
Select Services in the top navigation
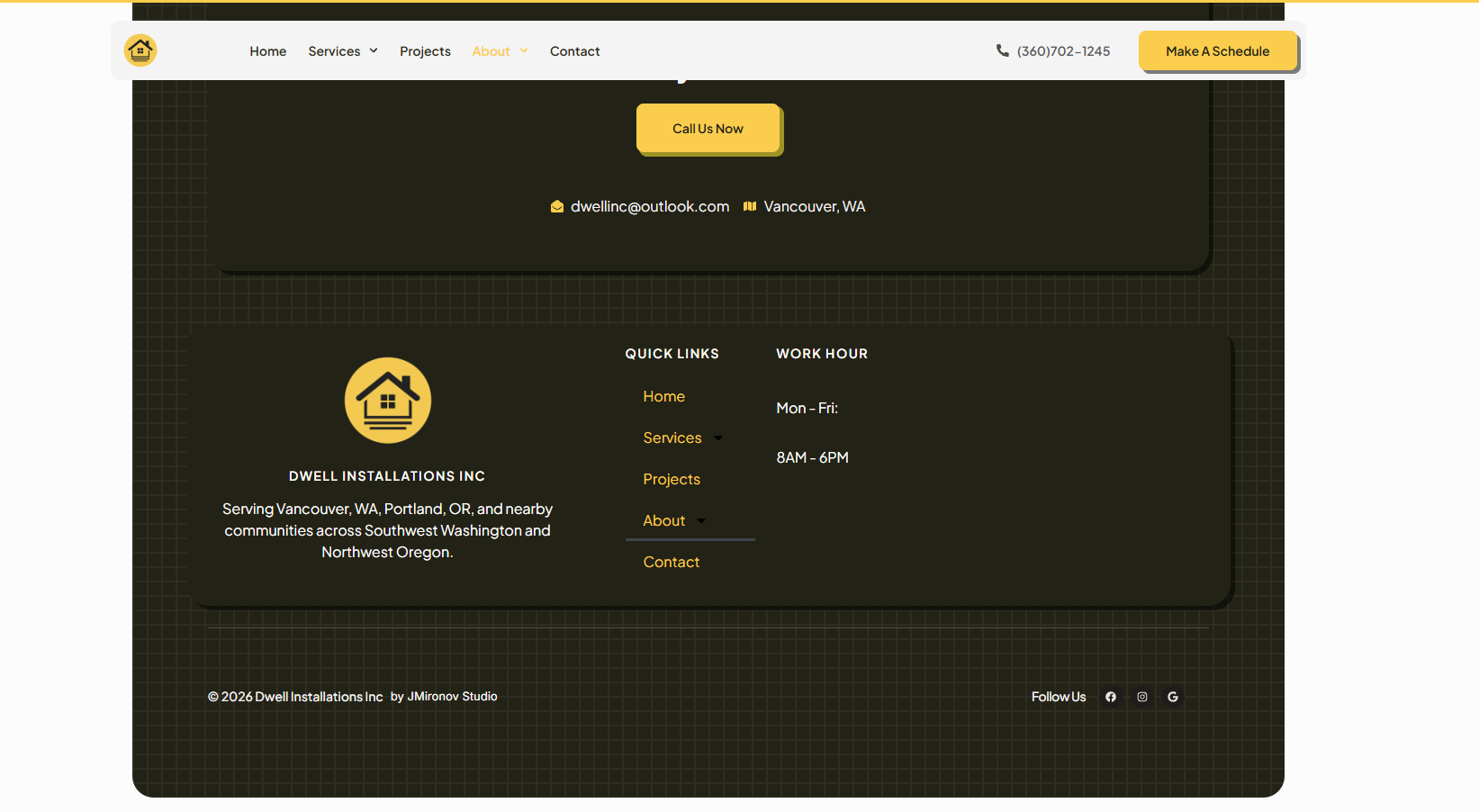point(334,51)
